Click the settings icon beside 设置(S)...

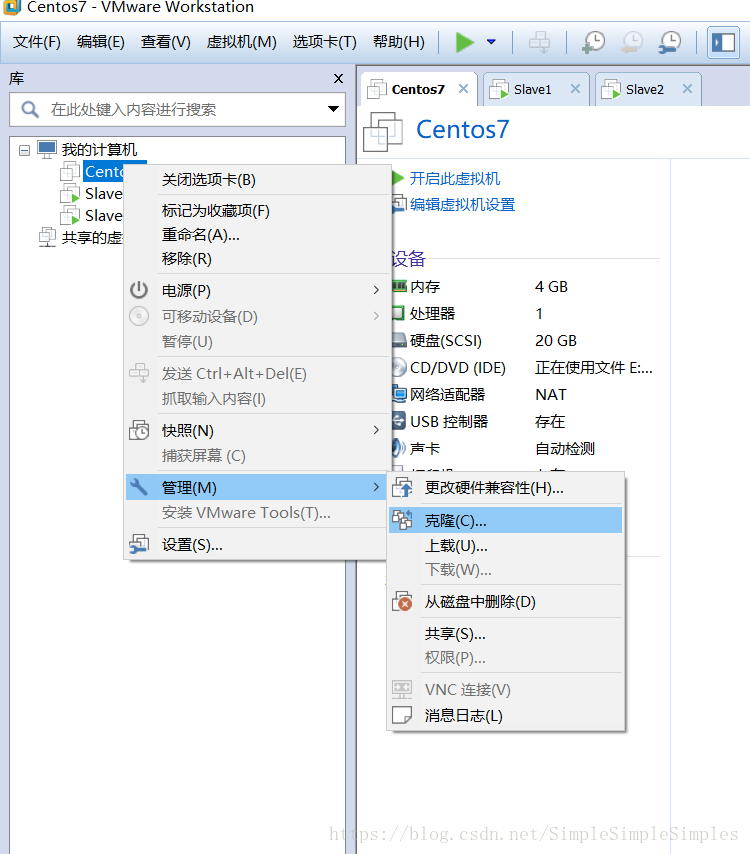(x=139, y=544)
